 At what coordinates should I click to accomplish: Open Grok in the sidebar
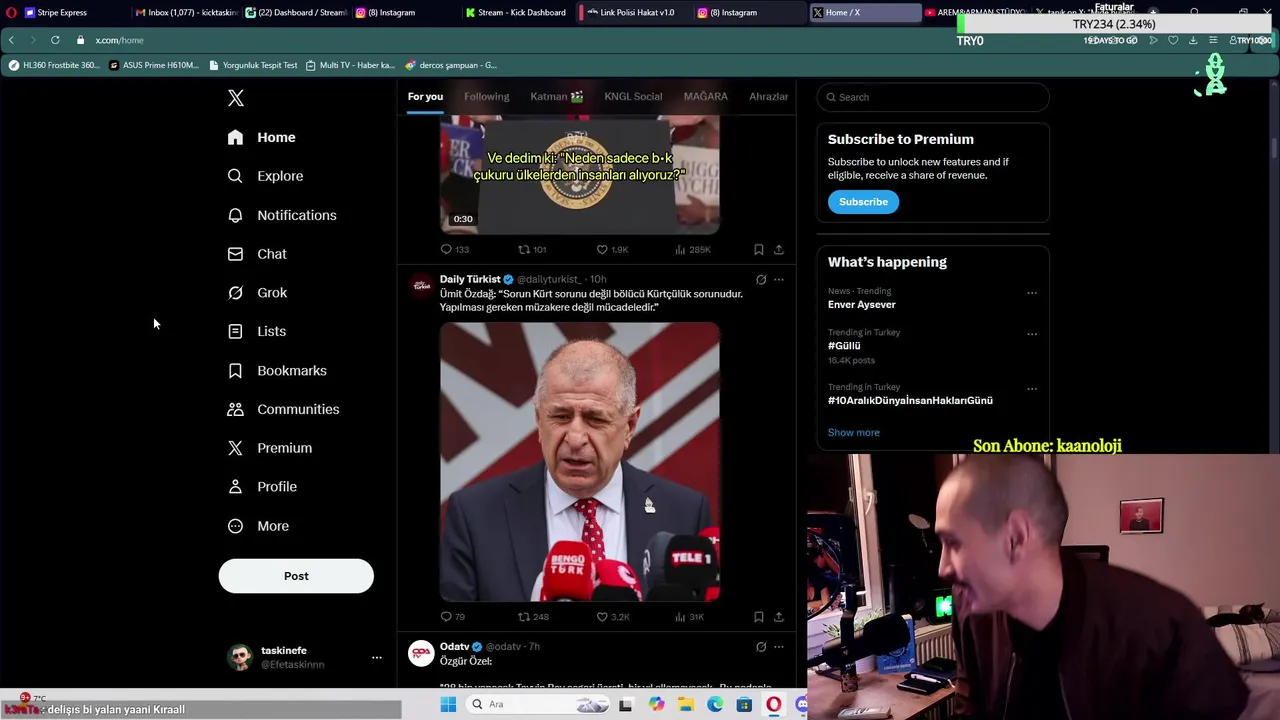pyautogui.click(x=257, y=293)
